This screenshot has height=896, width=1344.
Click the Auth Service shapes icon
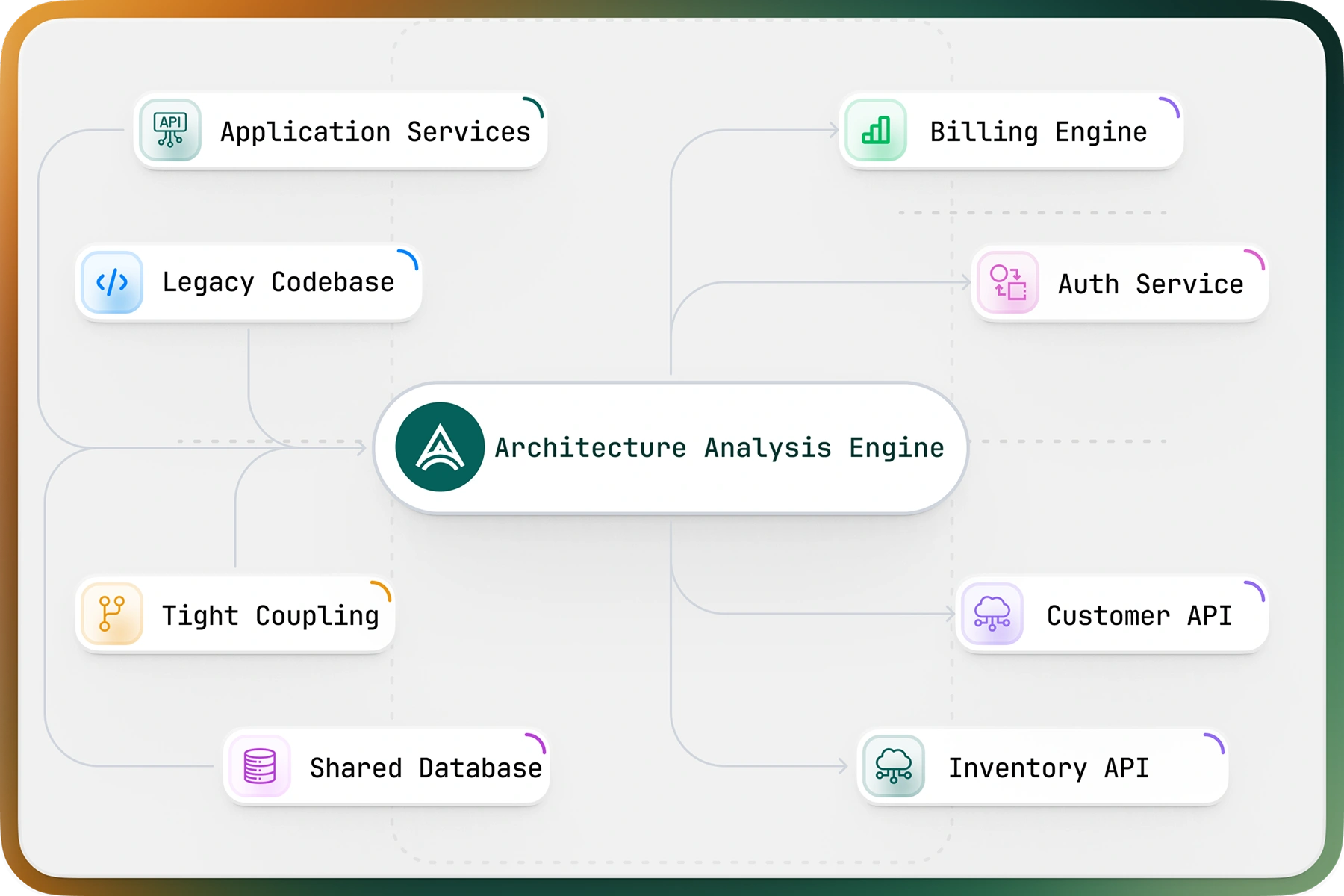1008,282
